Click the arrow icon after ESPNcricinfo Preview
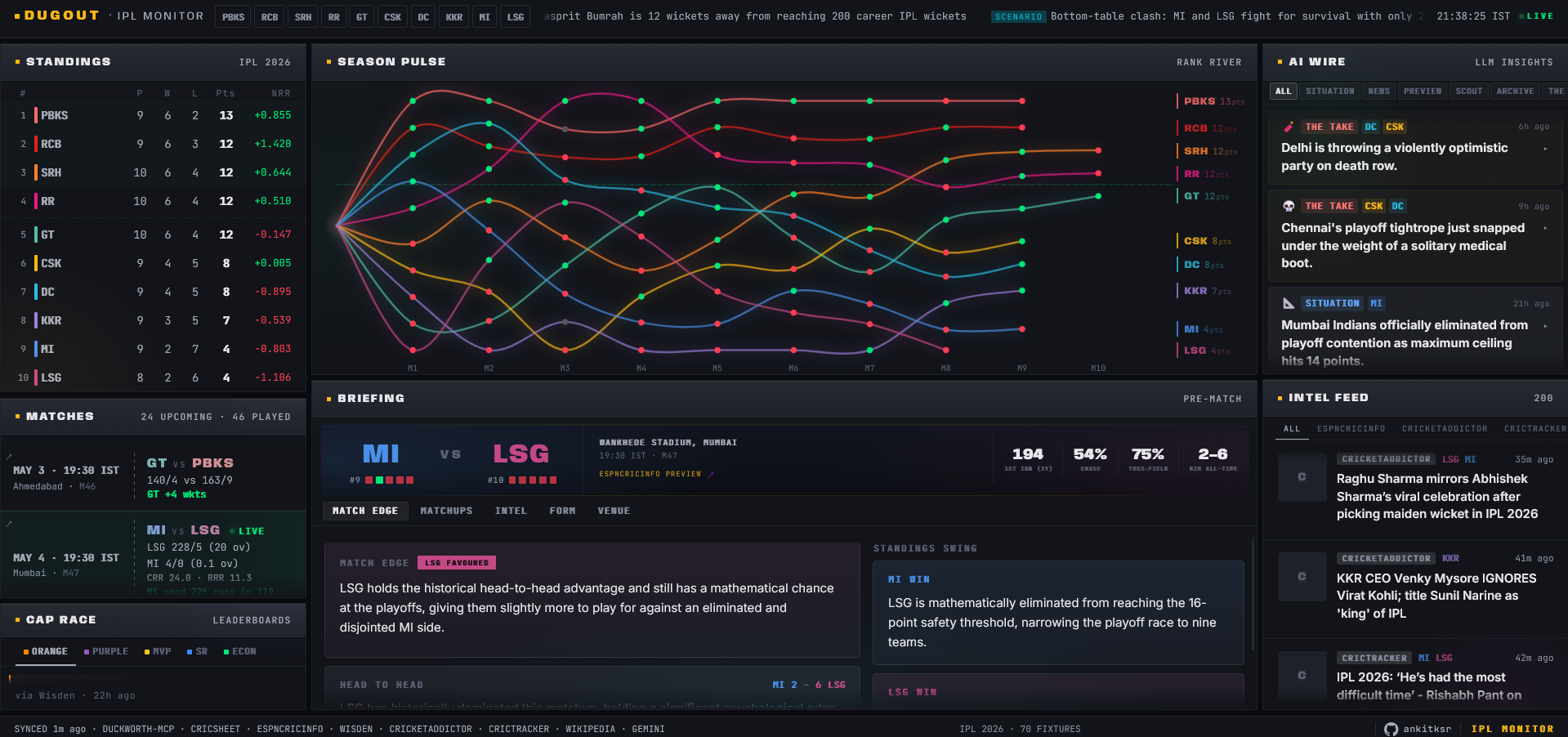This screenshot has width=1568, height=737. point(711,474)
